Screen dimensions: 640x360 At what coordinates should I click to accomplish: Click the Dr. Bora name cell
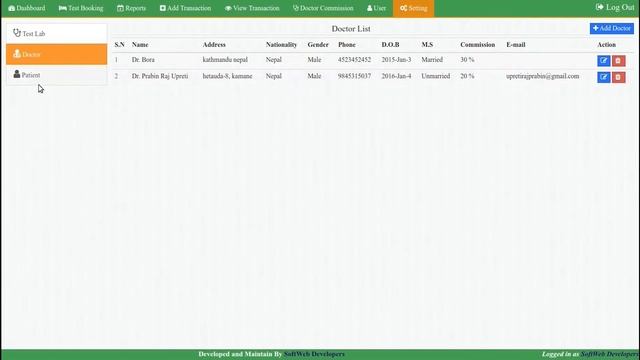coord(143,60)
